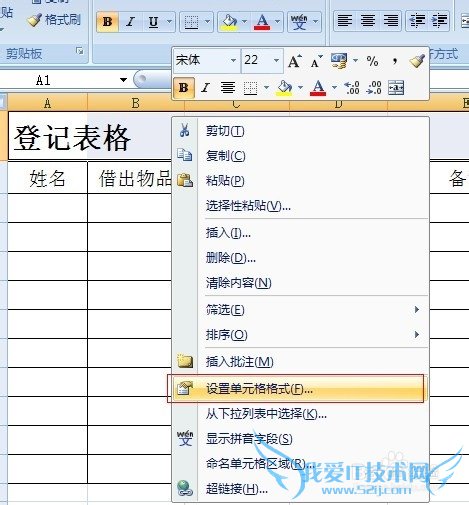Image resolution: width=469 pixels, height=505 pixels.
Task: Apply percent style in mini toolbar
Action: [372, 61]
